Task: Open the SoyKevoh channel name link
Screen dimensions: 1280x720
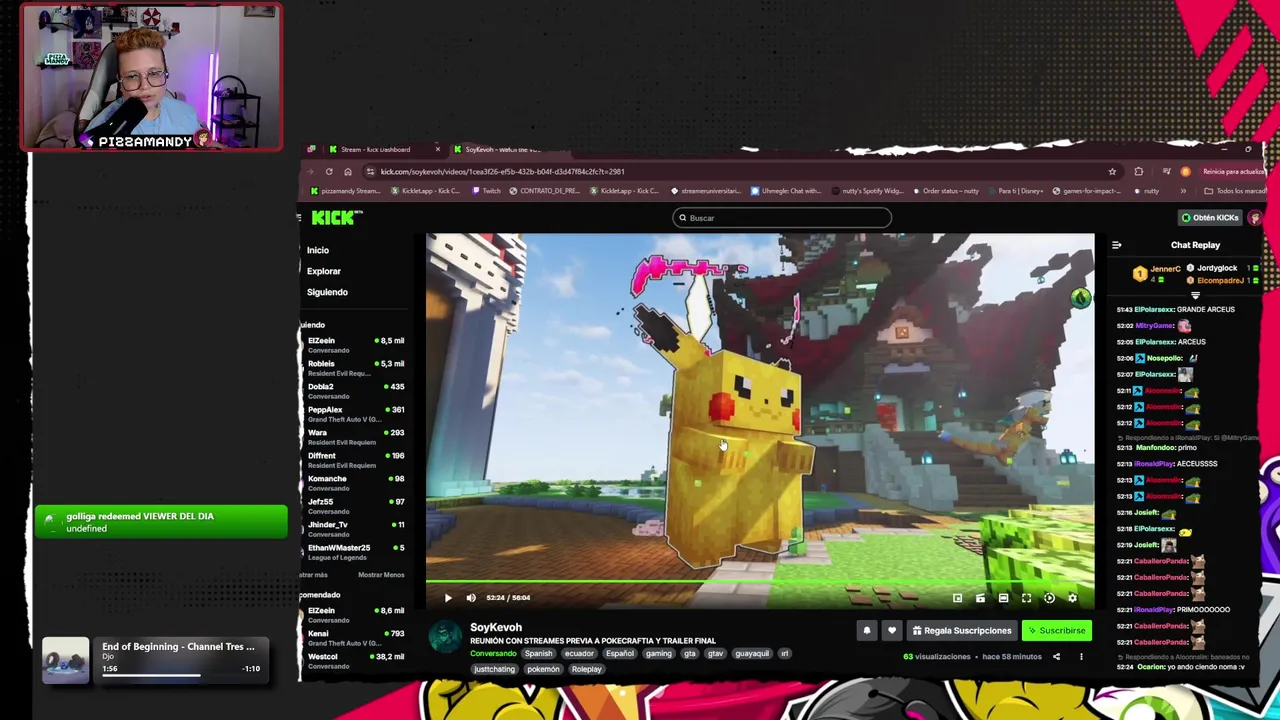Action: pos(496,627)
